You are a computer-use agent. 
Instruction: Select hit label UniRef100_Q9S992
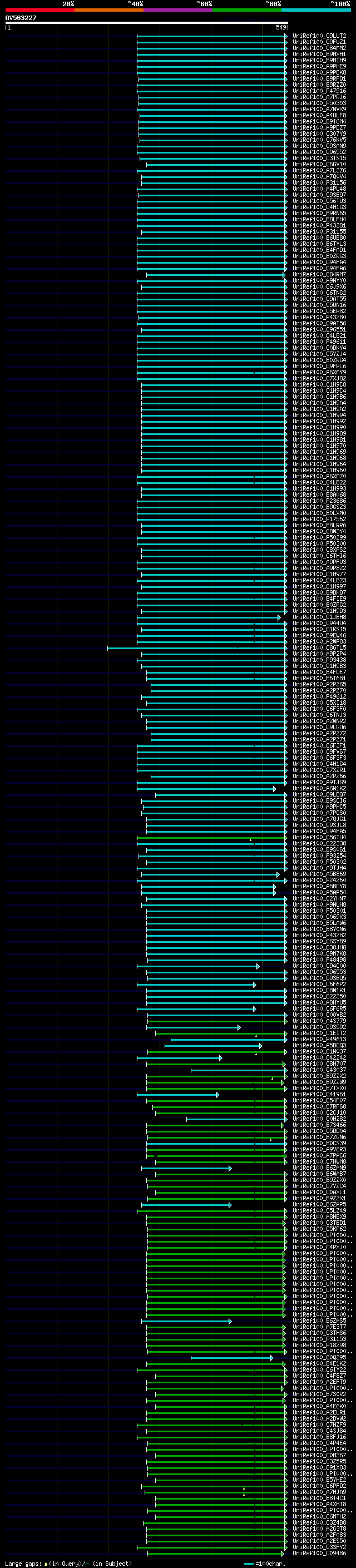click(x=319, y=1027)
